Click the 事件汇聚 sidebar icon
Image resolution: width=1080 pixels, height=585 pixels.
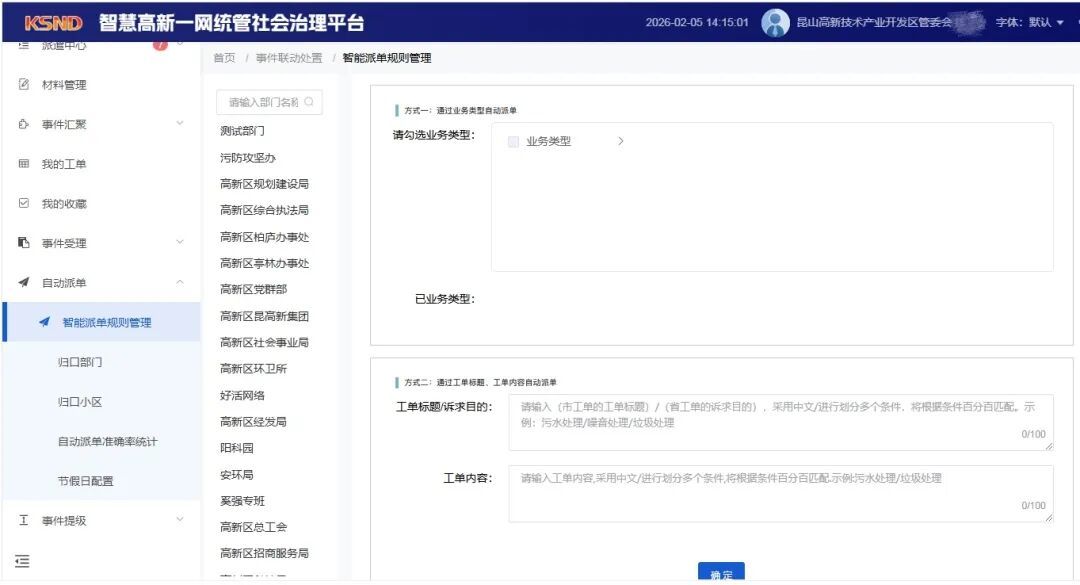click(24, 125)
